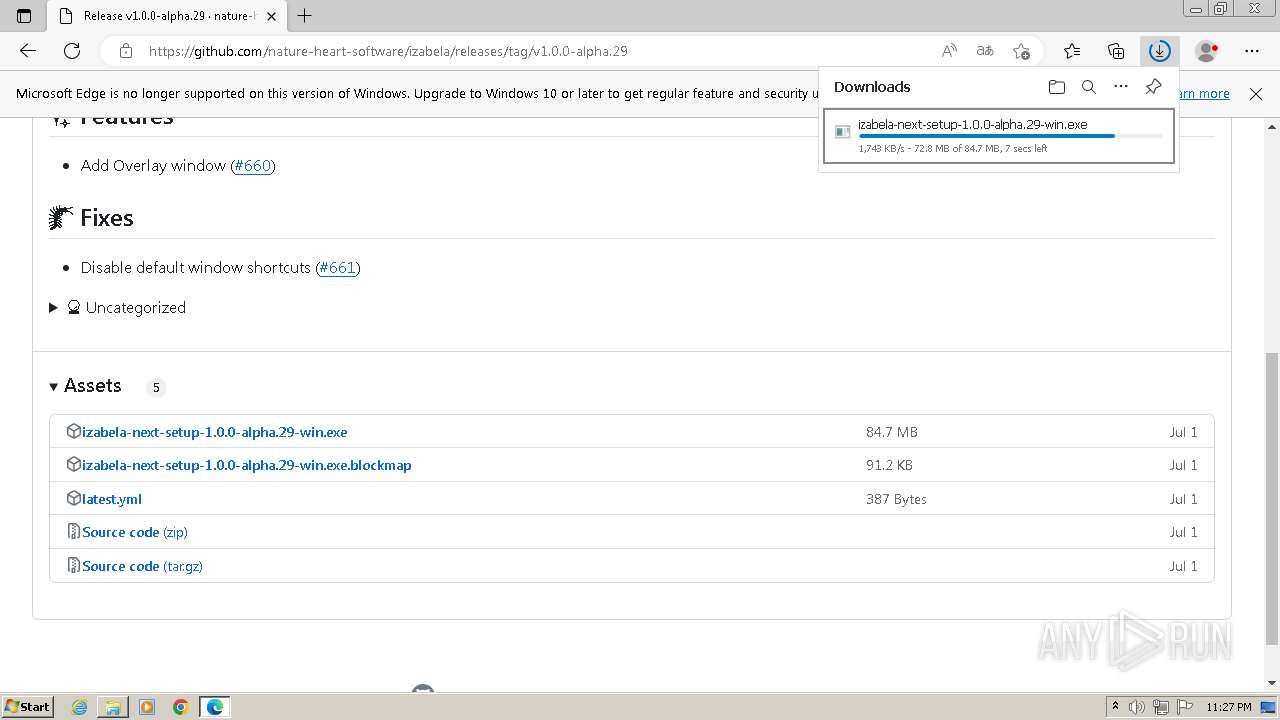Click the Read aloud icon

(x=949, y=51)
